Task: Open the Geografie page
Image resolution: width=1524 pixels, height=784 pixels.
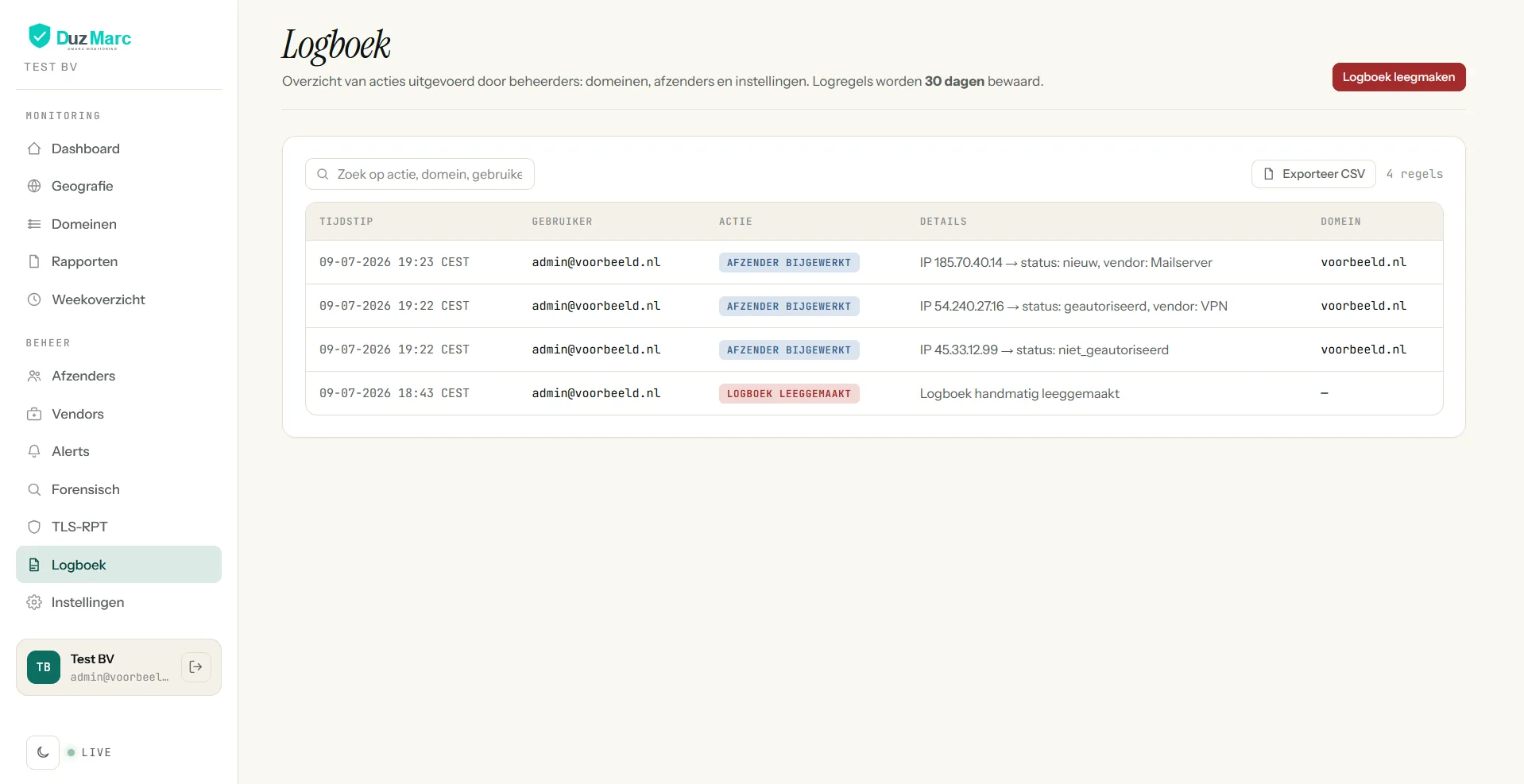Action: [118, 186]
